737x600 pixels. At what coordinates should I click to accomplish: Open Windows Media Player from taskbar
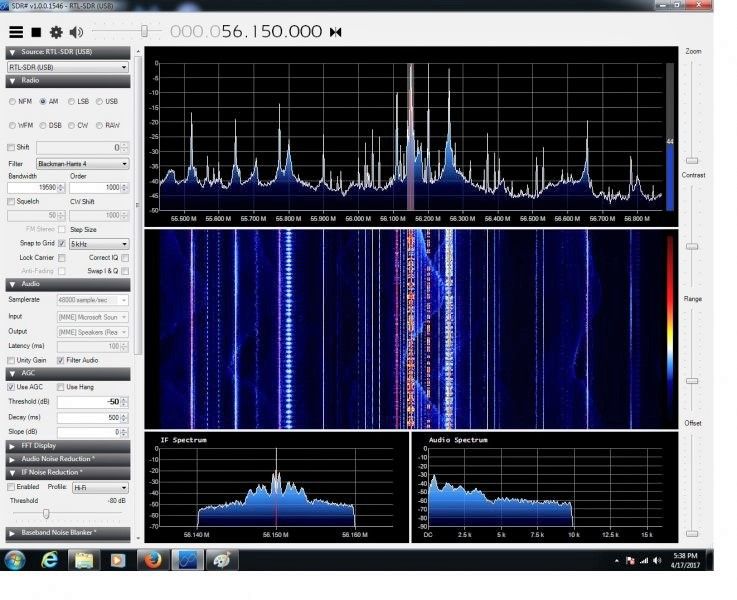(118, 560)
